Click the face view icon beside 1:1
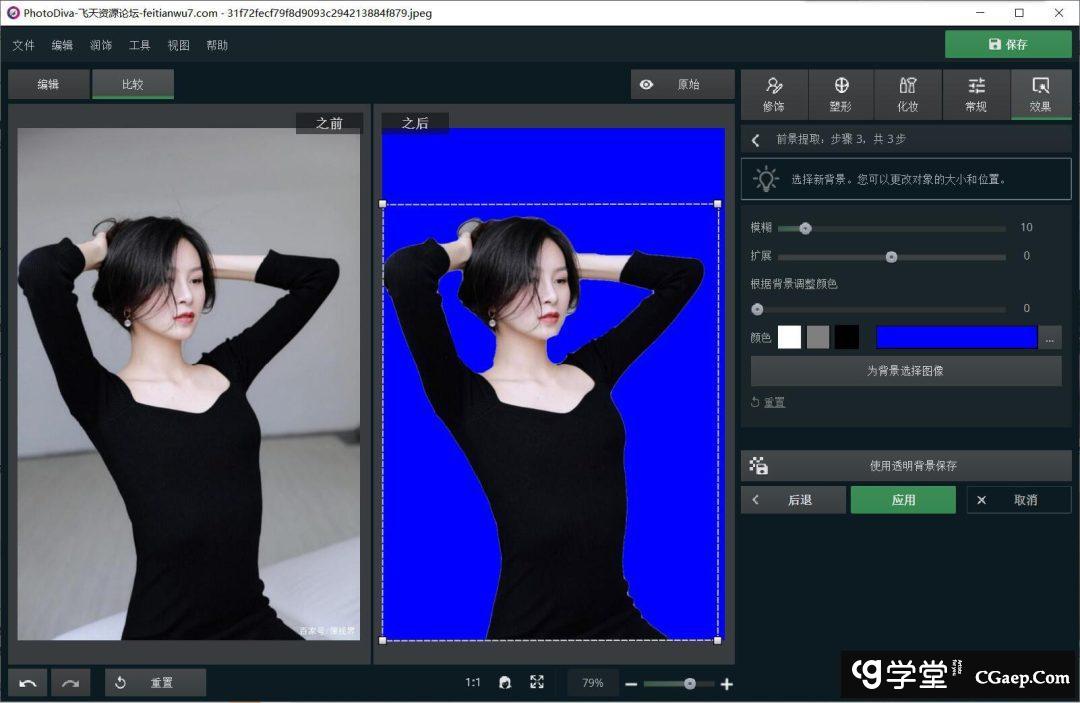Image resolution: width=1080 pixels, height=703 pixels. coord(506,683)
